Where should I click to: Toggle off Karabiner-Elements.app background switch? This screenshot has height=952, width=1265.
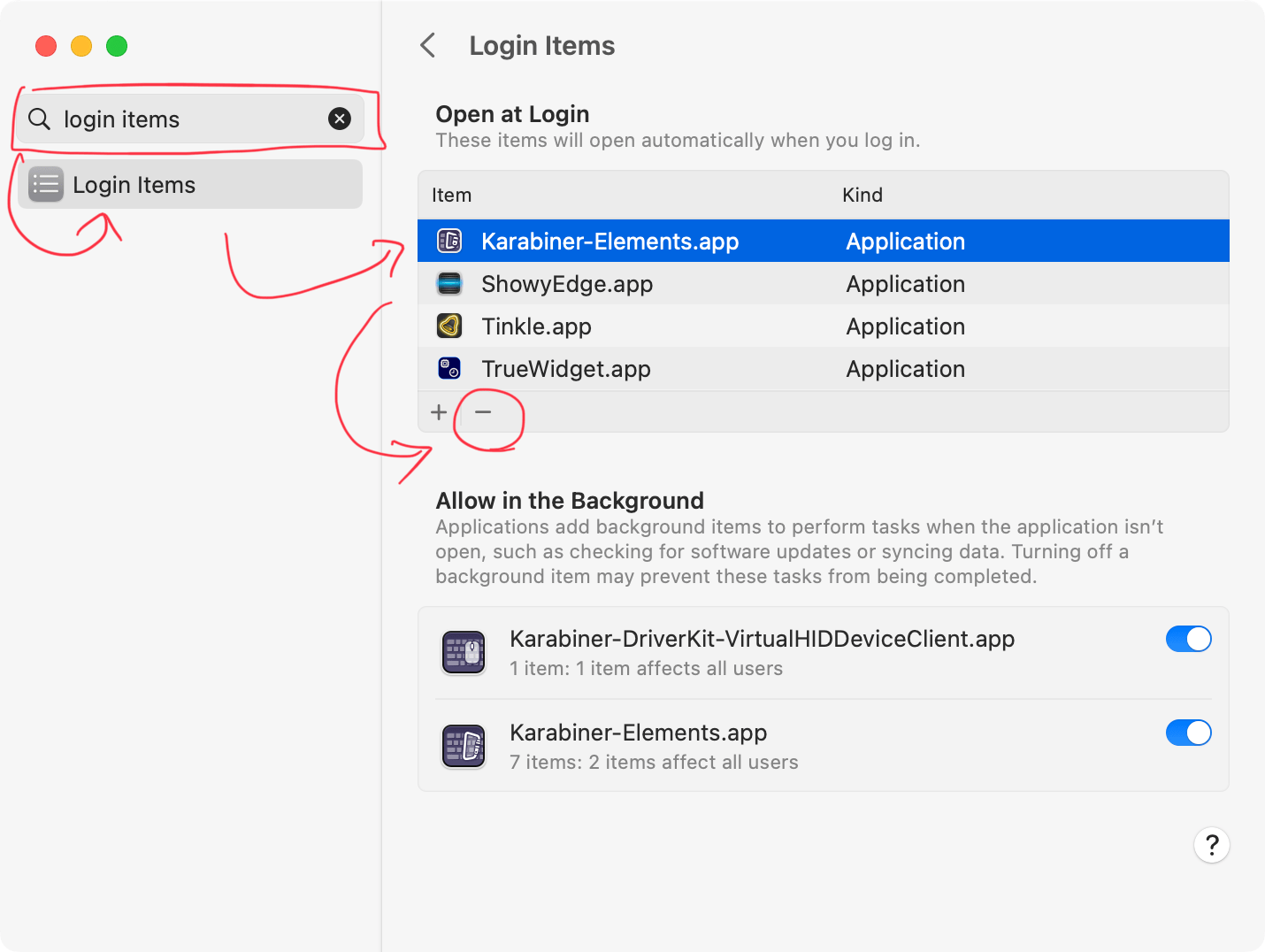(1188, 733)
